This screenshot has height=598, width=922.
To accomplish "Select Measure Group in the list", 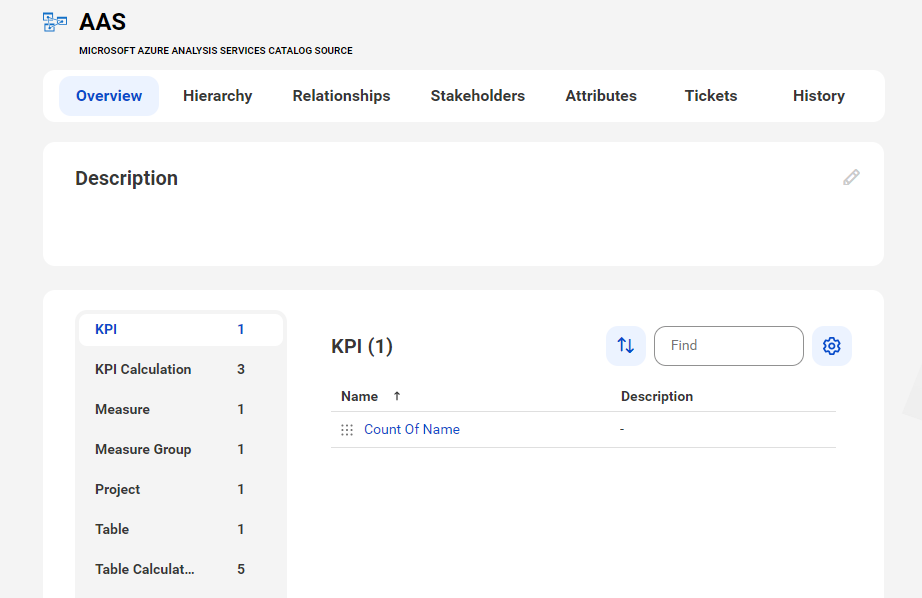I will pos(181,449).
